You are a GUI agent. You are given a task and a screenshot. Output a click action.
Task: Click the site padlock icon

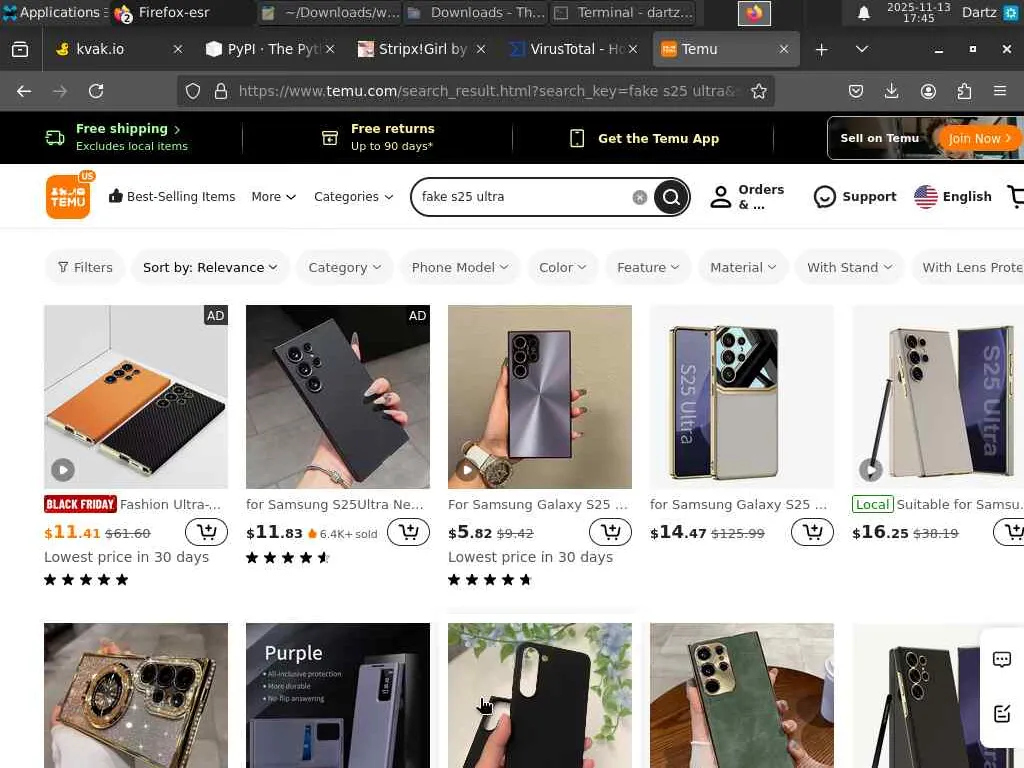pyautogui.click(x=221, y=91)
